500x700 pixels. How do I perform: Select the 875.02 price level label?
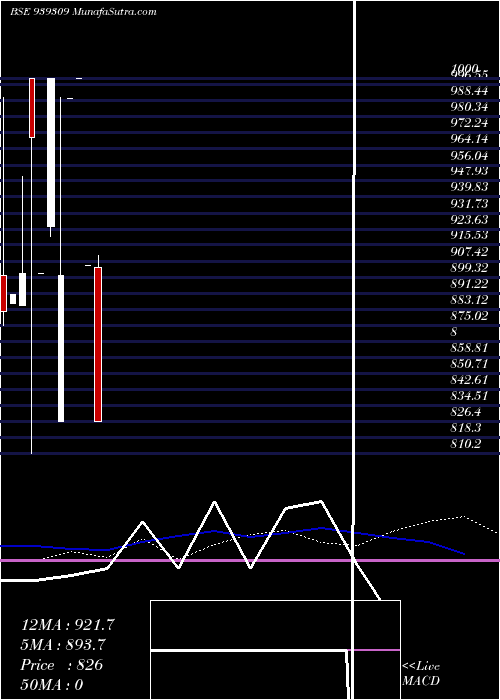[469, 316]
